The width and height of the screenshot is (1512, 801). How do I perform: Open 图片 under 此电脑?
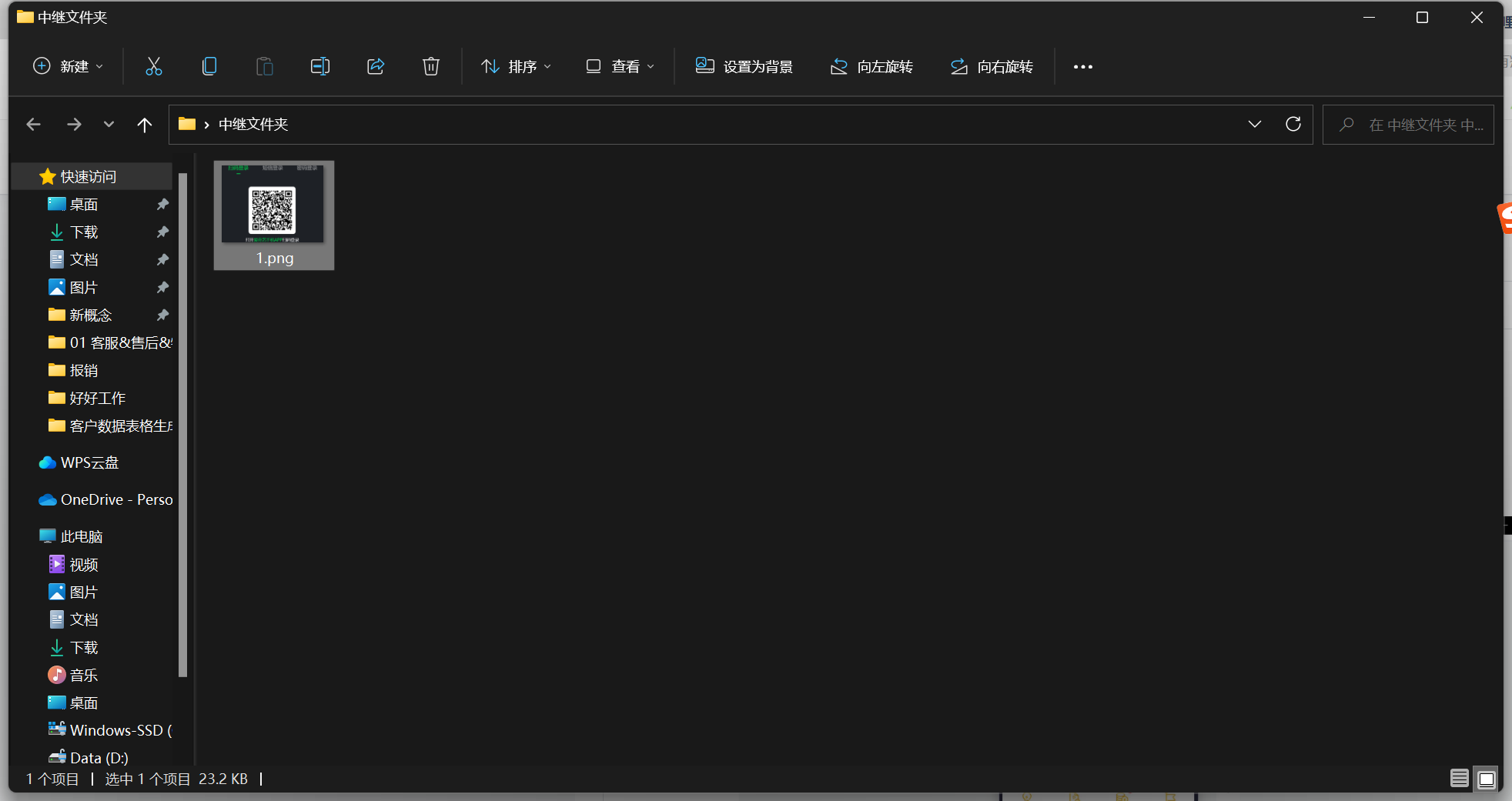(84, 592)
